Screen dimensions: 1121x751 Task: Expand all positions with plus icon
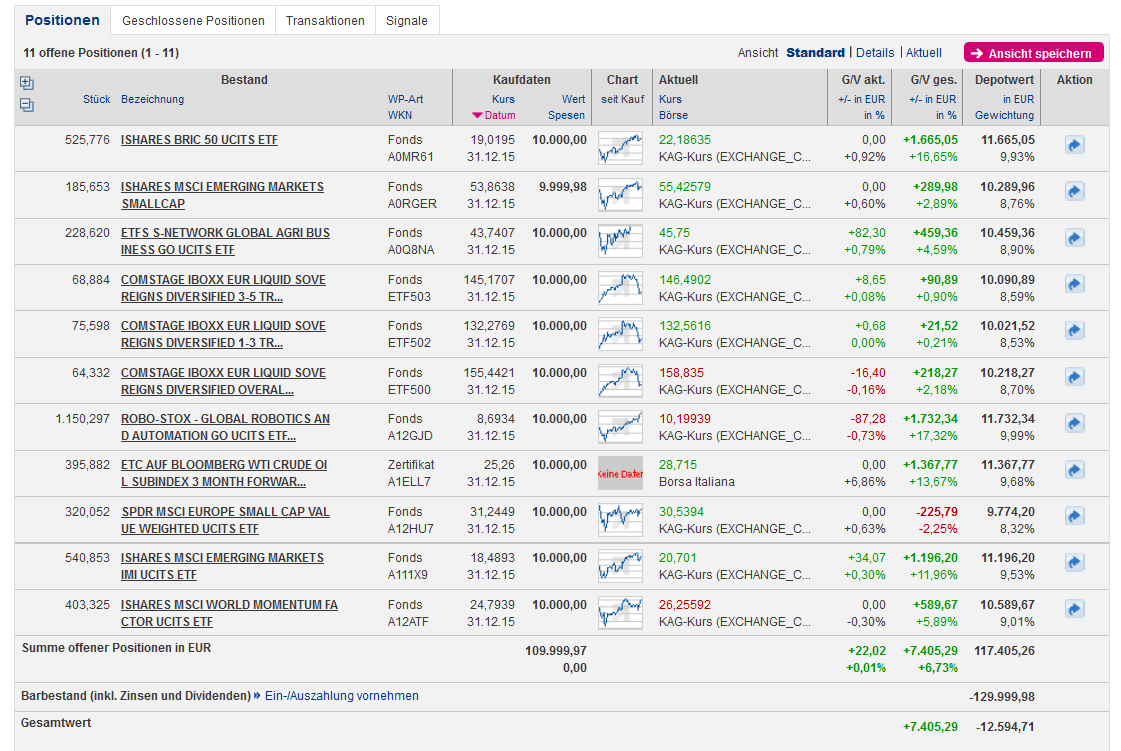pyautogui.click(x=27, y=83)
